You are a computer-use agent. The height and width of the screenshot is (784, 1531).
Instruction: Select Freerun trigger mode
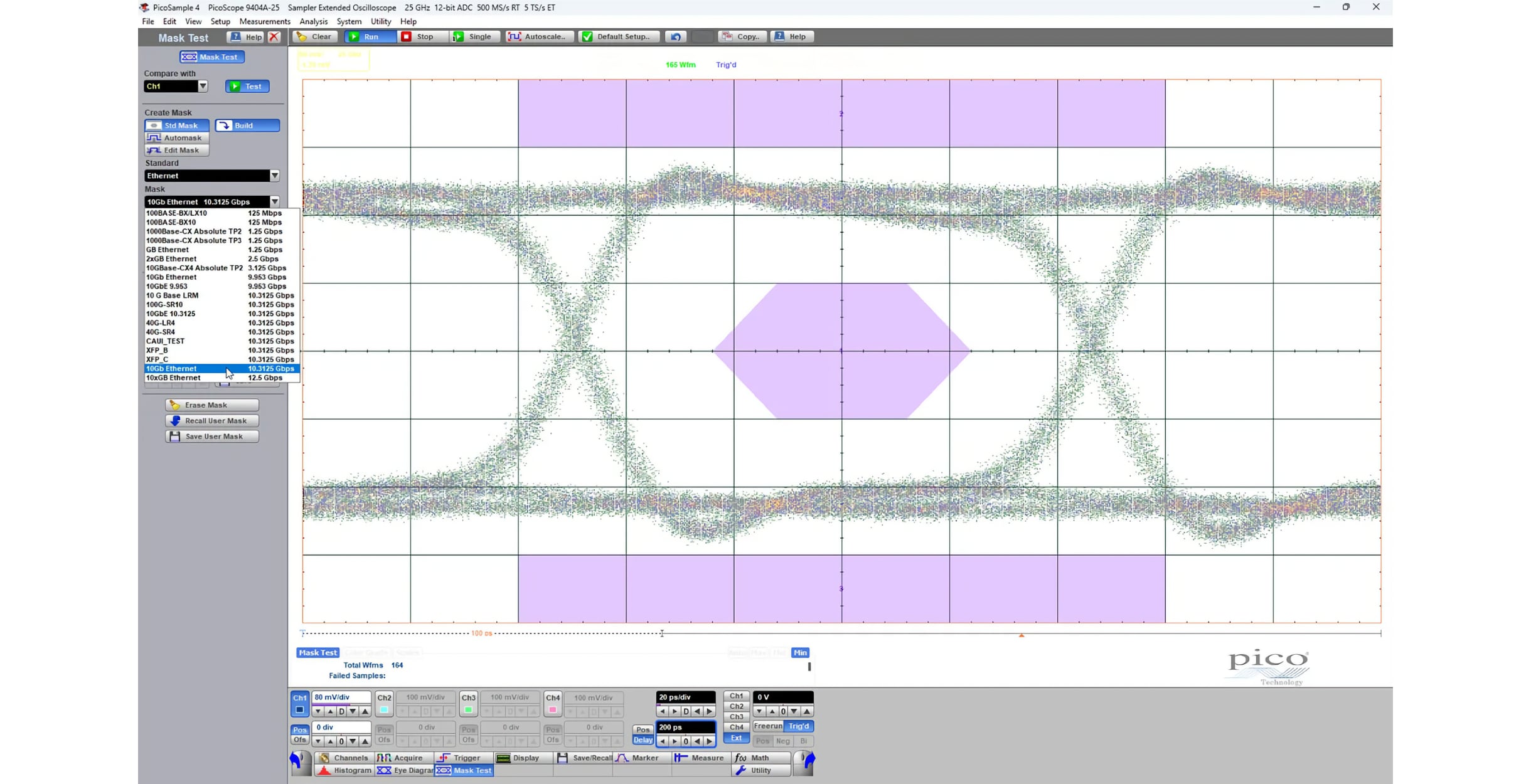(768, 726)
